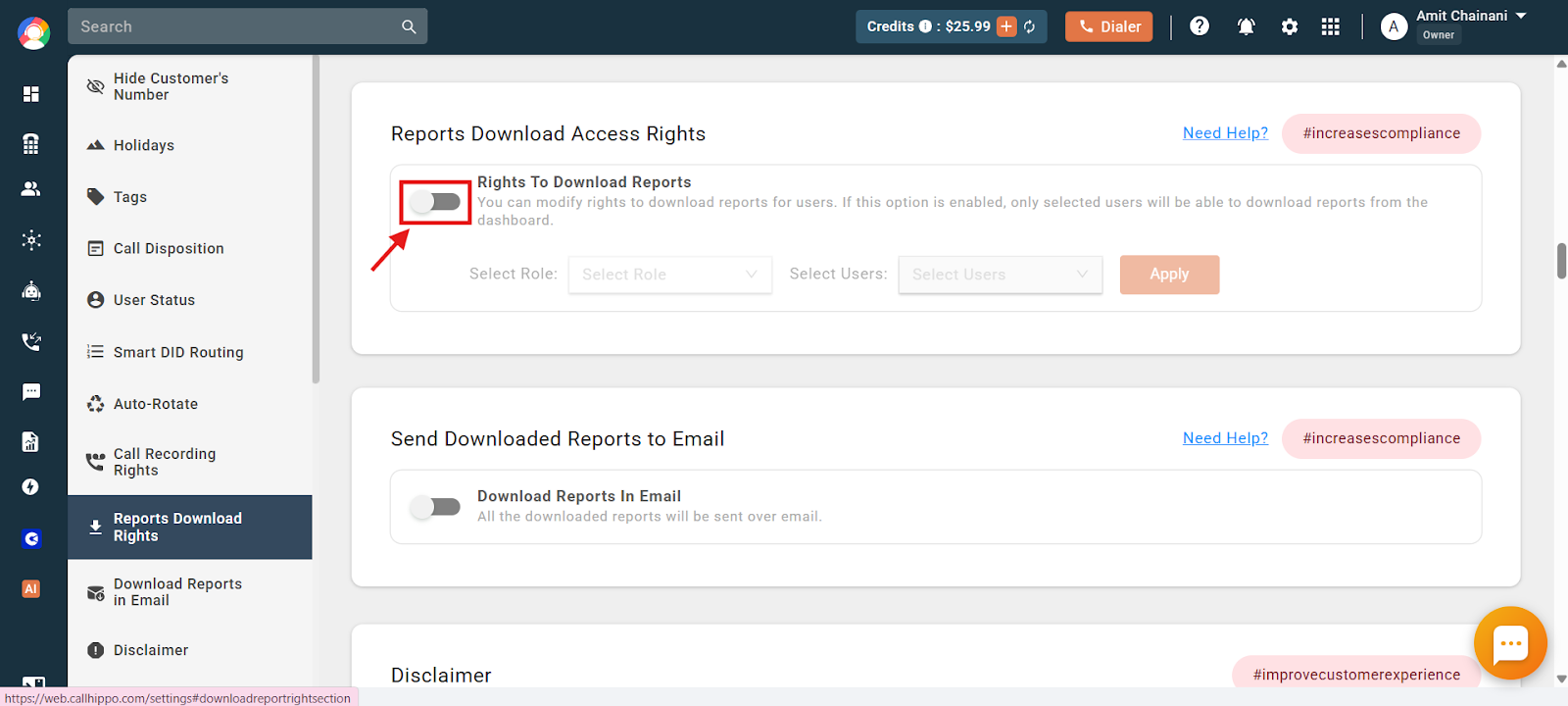1568x706 pixels.
Task: Click into the Search input field
Action: tap(235, 26)
